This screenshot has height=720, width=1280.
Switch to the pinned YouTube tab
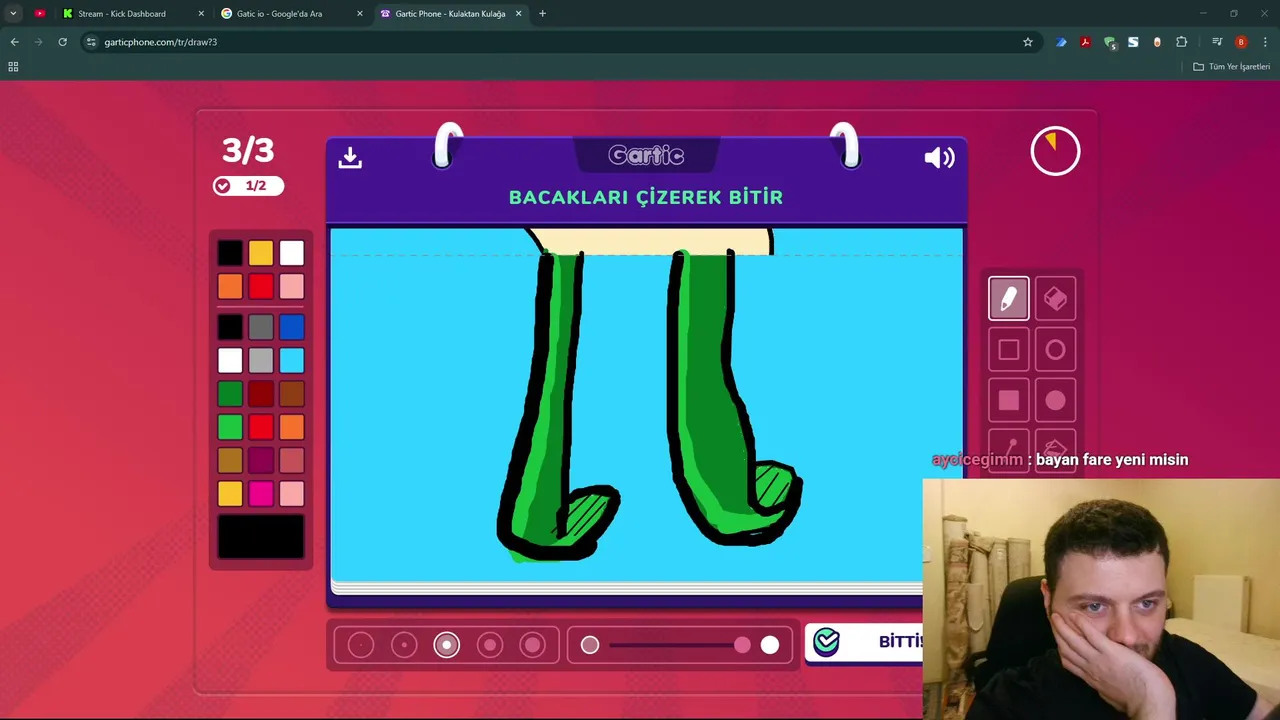[x=39, y=14]
